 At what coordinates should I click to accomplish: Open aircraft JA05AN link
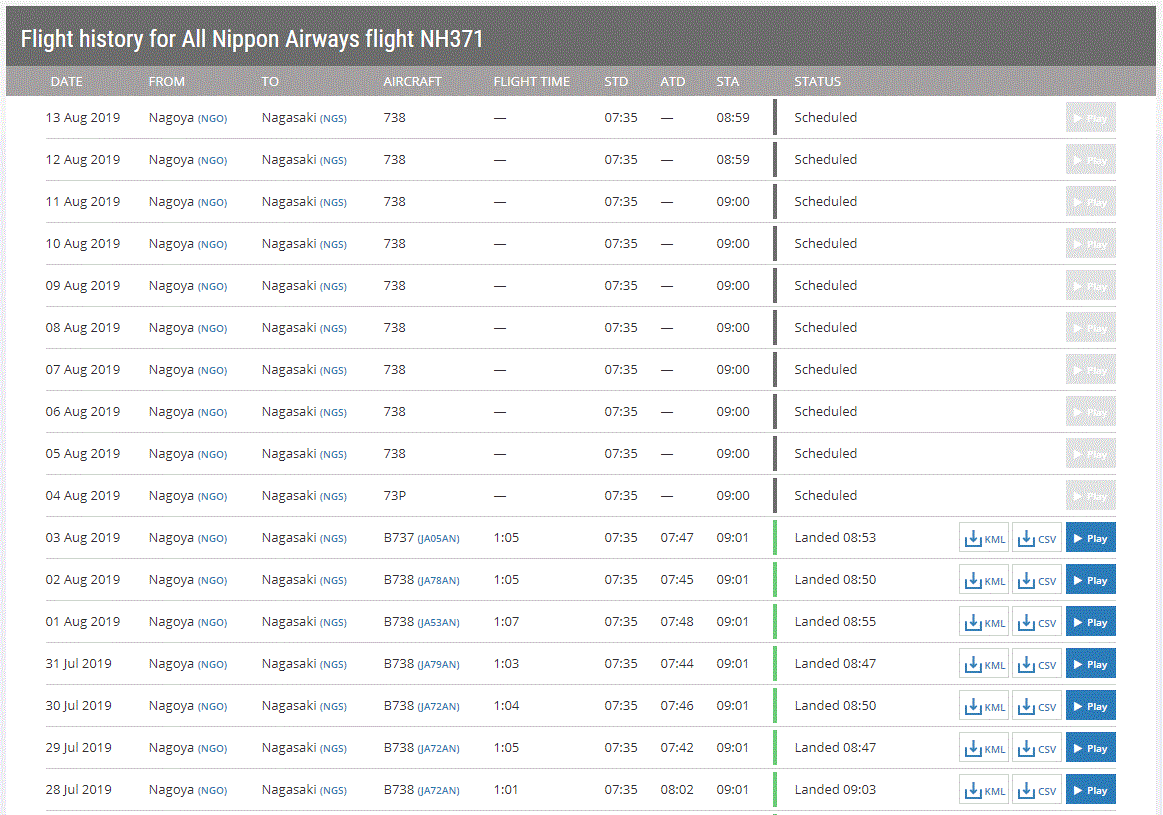coord(438,538)
